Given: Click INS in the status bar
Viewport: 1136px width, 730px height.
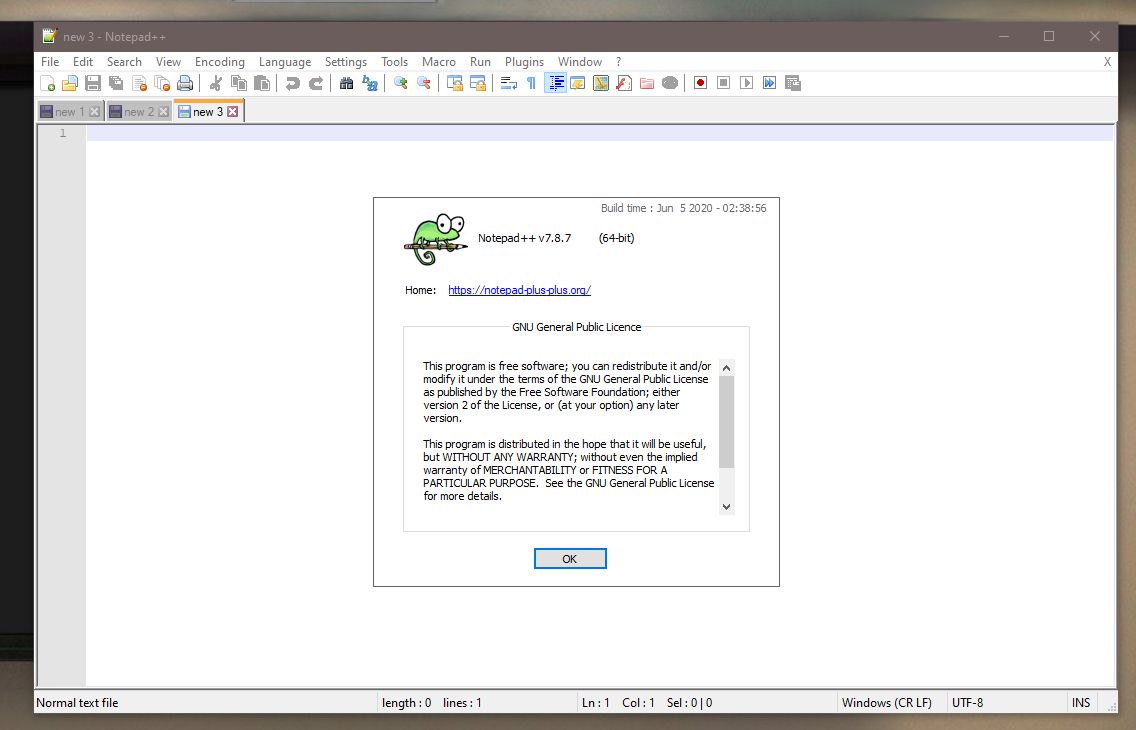Looking at the screenshot, I should click(1081, 702).
